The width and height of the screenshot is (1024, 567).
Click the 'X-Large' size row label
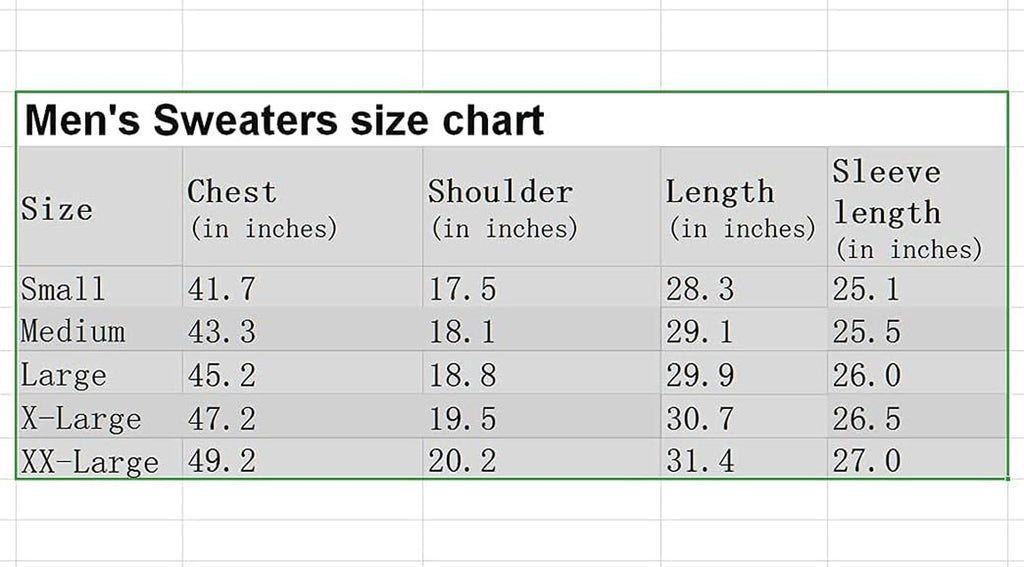tap(81, 418)
